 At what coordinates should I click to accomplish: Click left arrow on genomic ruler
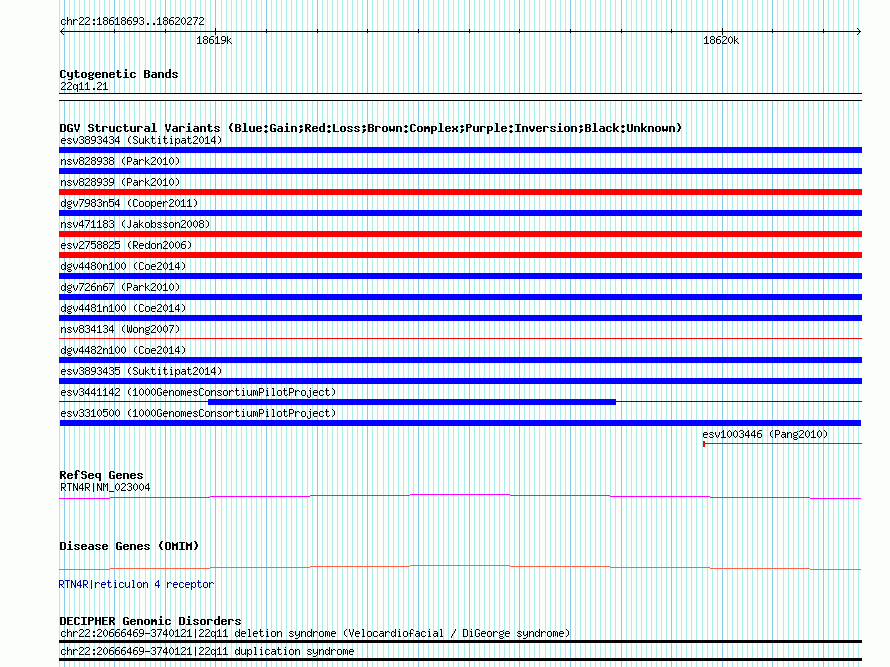[62, 32]
